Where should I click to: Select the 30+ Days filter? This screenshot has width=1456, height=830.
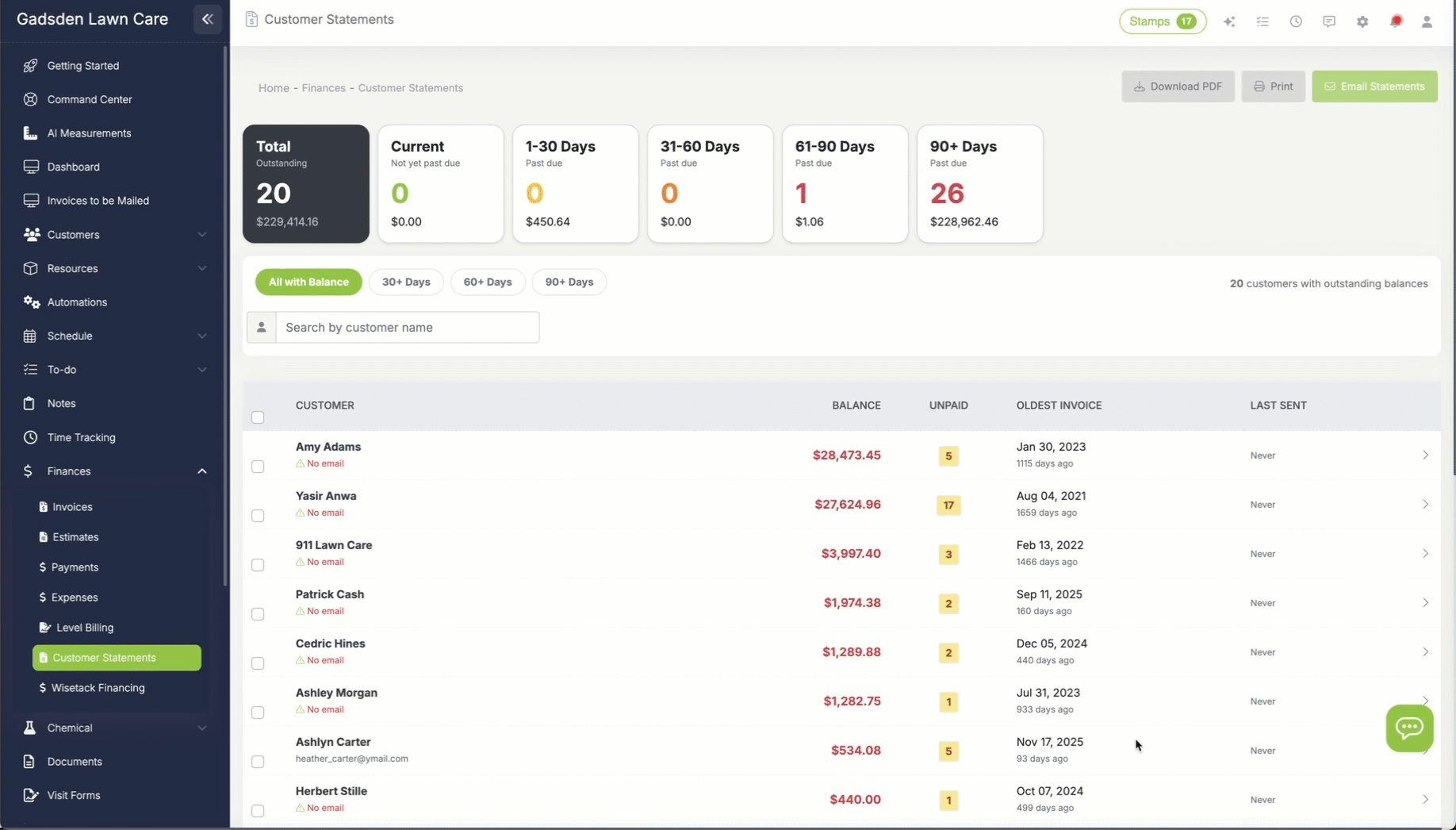click(405, 282)
